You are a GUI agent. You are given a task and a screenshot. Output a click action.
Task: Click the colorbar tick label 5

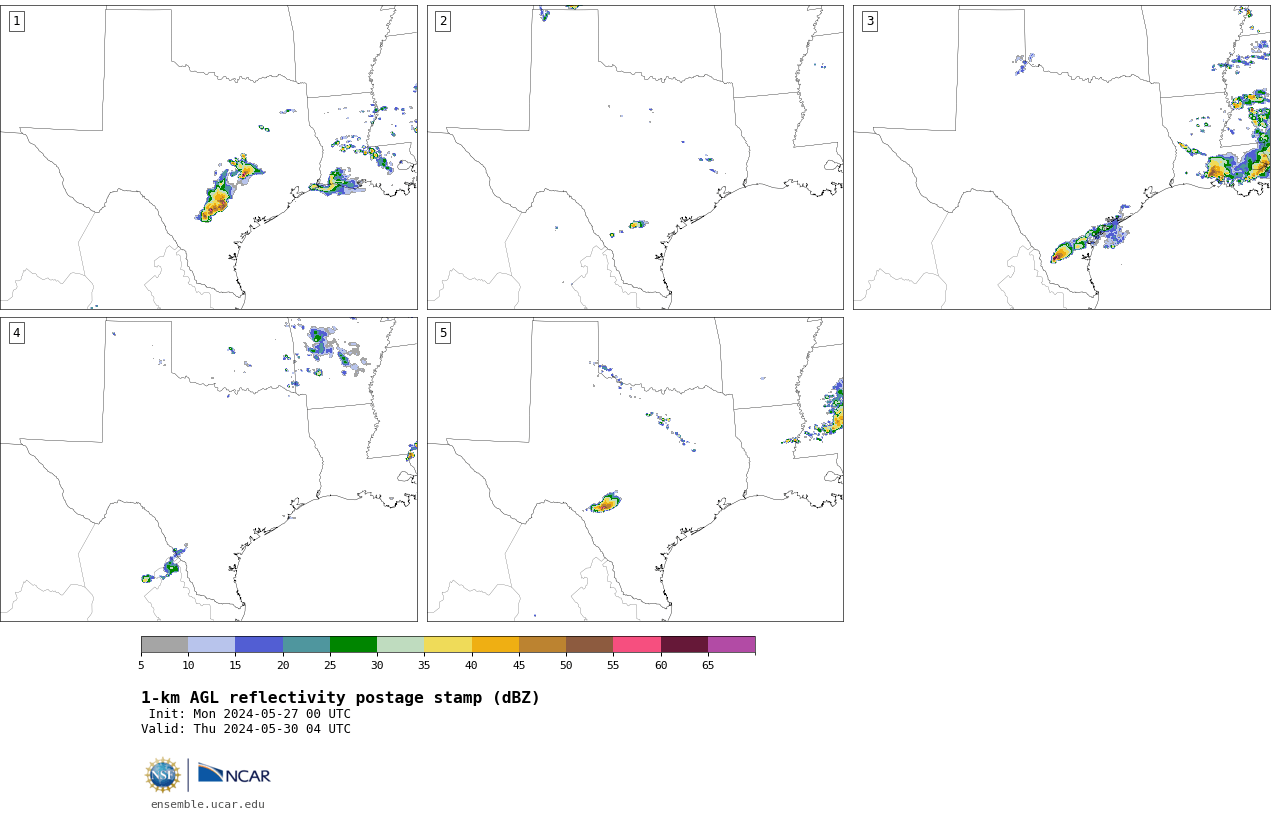click(x=141, y=665)
